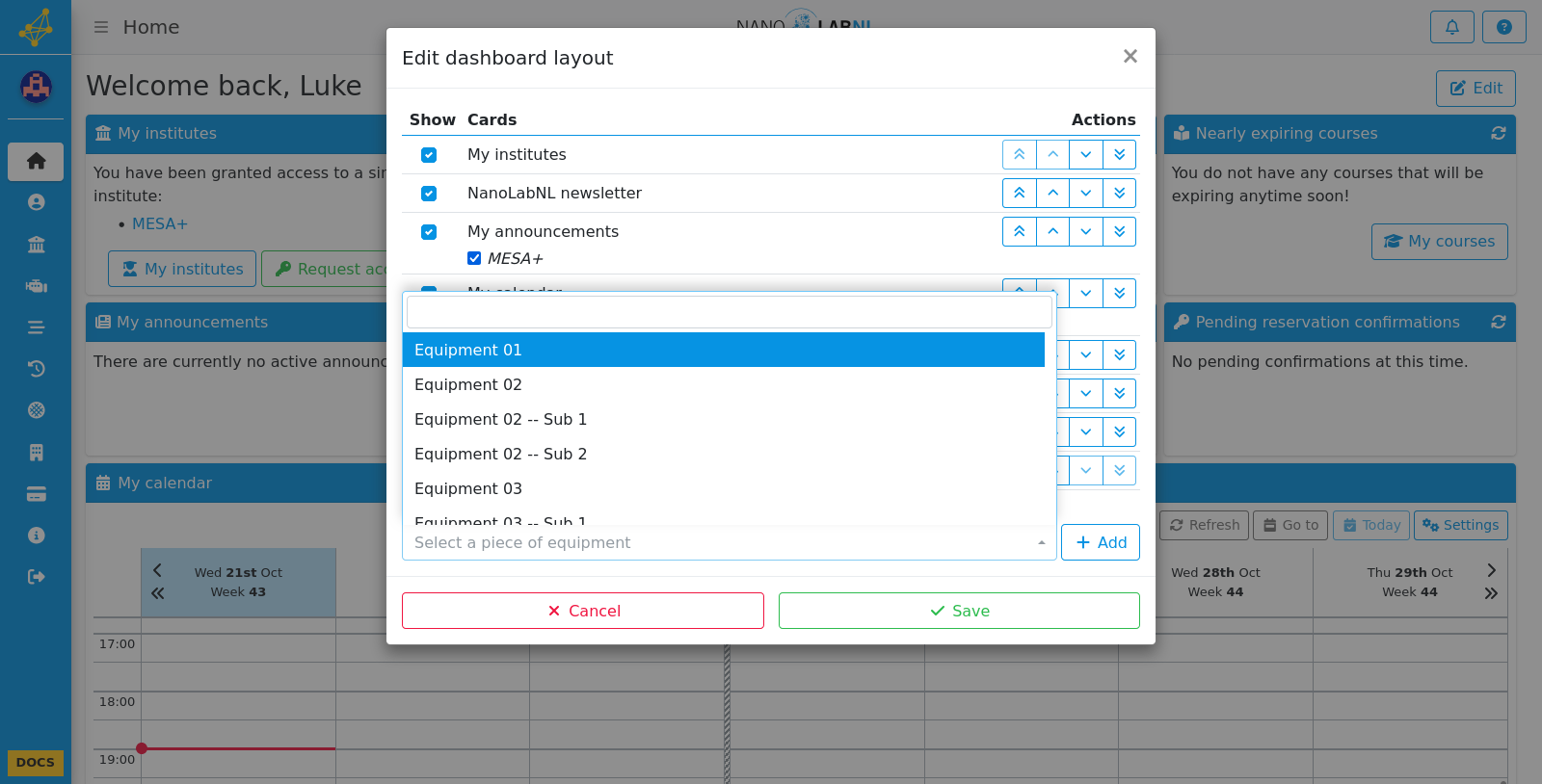Save the dashboard layout
The height and width of the screenshot is (784, 1542).
click(959, 611)
